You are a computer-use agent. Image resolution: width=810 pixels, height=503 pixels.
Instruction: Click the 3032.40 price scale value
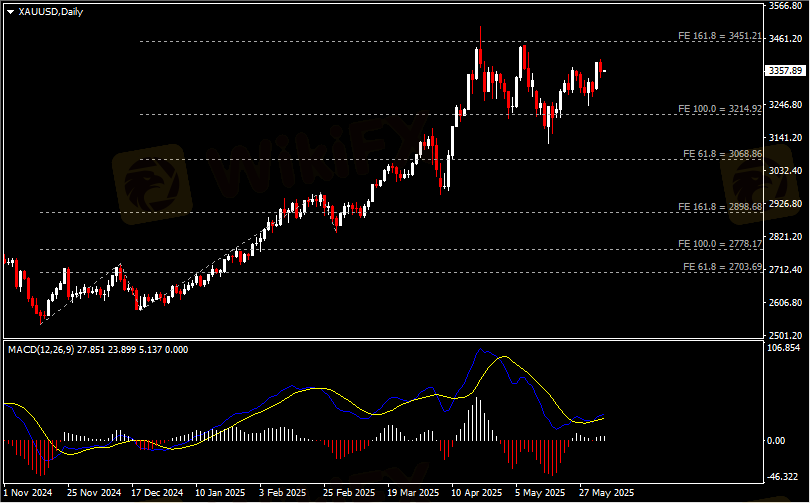[x=785, y=170]
